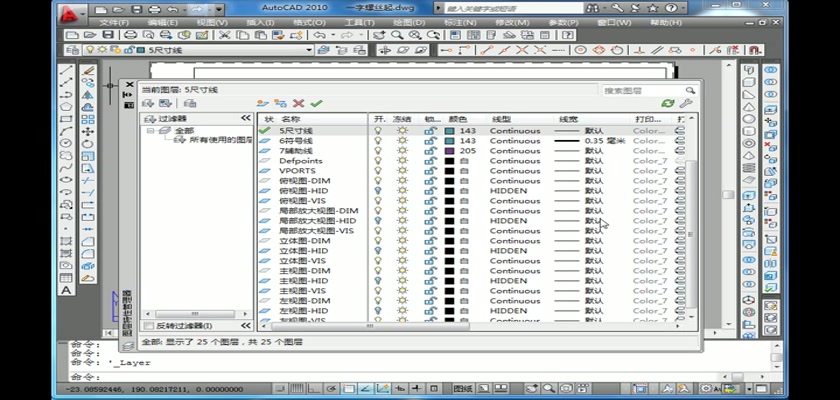Click 0.35 毫米 lineweight of 6符号线
Viewport: 840px width, 400px height.
click(605, 140)
